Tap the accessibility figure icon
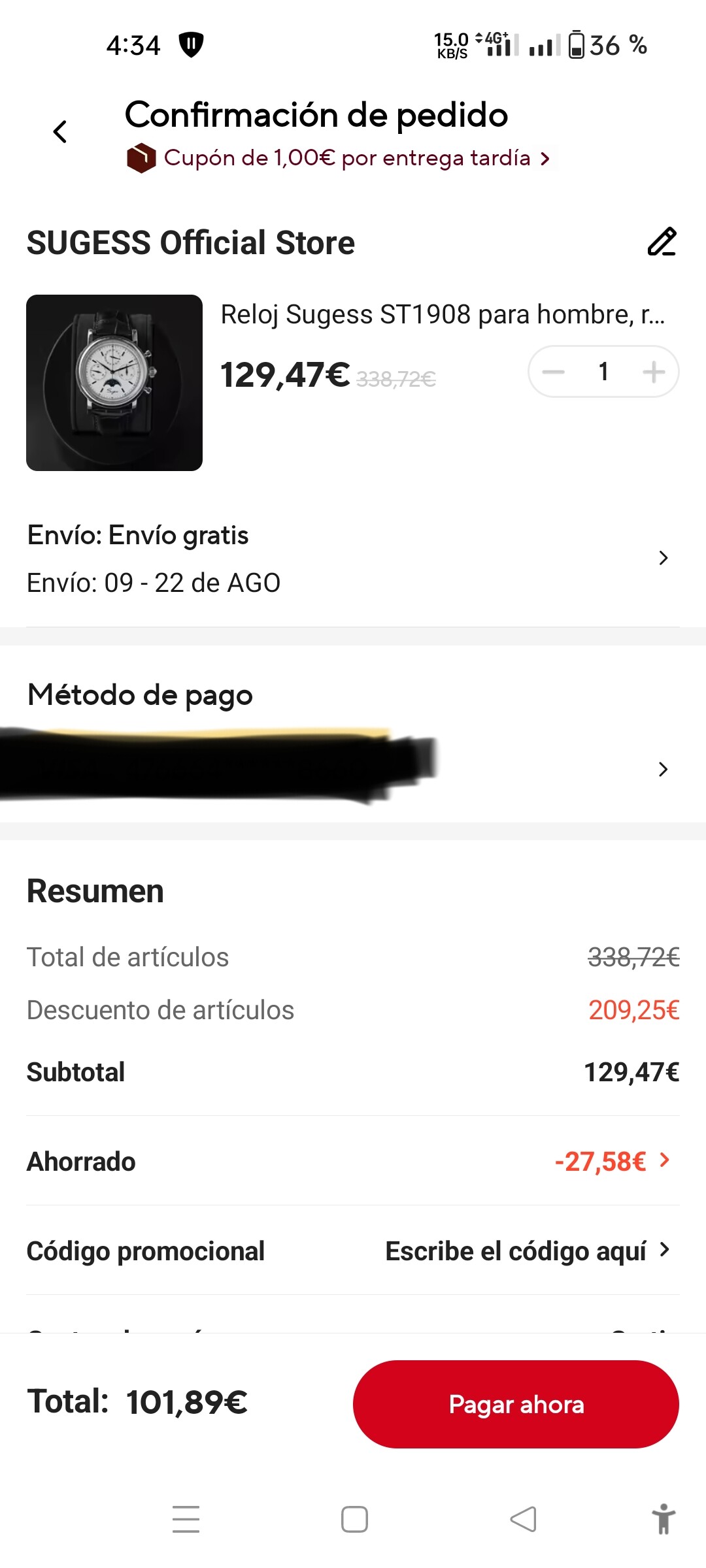The width and height of the screenshot is (706, 1568). (x=663, y=1519)
